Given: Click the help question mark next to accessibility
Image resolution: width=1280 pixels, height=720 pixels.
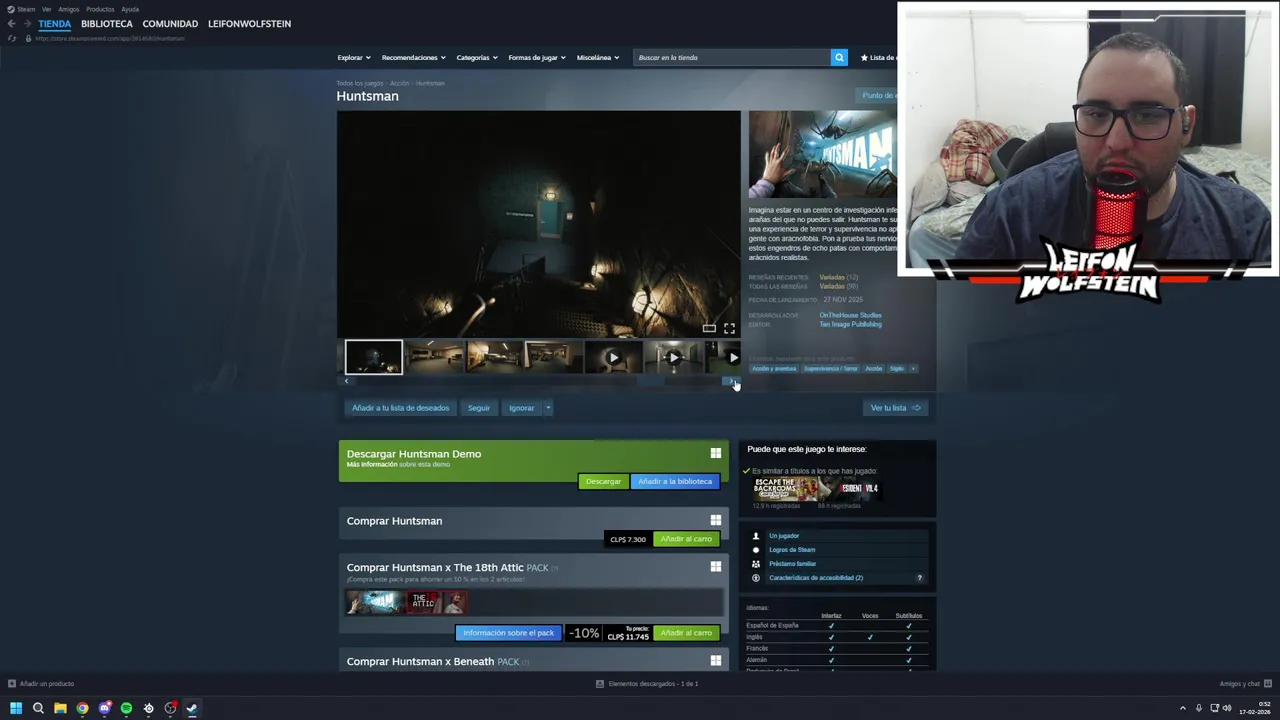Looking at the screenshot, I should tap(919, 578).
